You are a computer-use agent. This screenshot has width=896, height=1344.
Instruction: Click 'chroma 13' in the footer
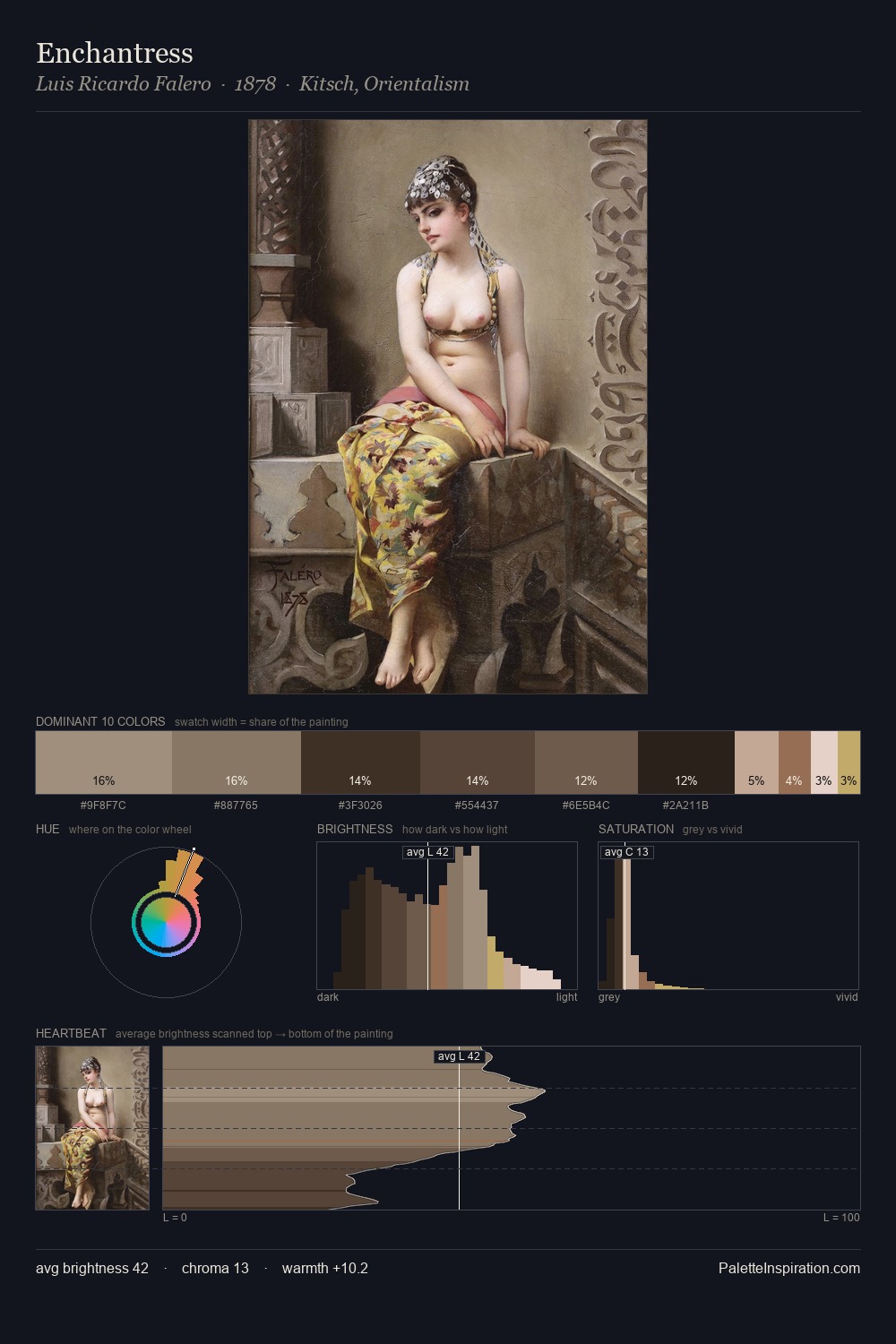pos(215,1268)
